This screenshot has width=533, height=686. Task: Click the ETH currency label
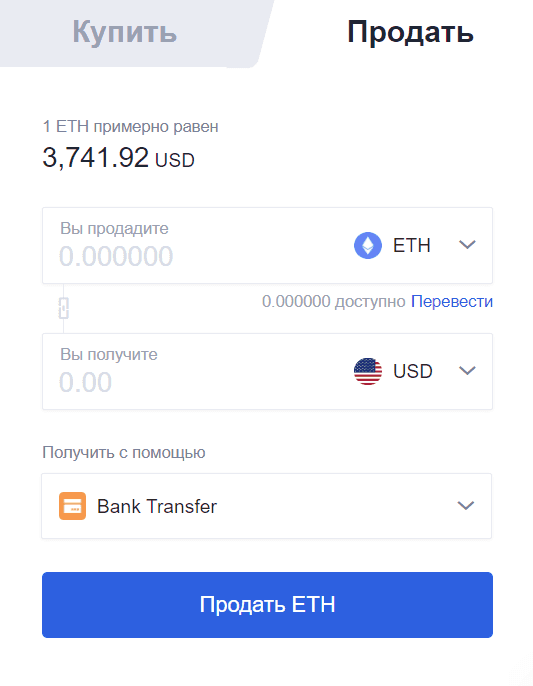tap(412, 245)
